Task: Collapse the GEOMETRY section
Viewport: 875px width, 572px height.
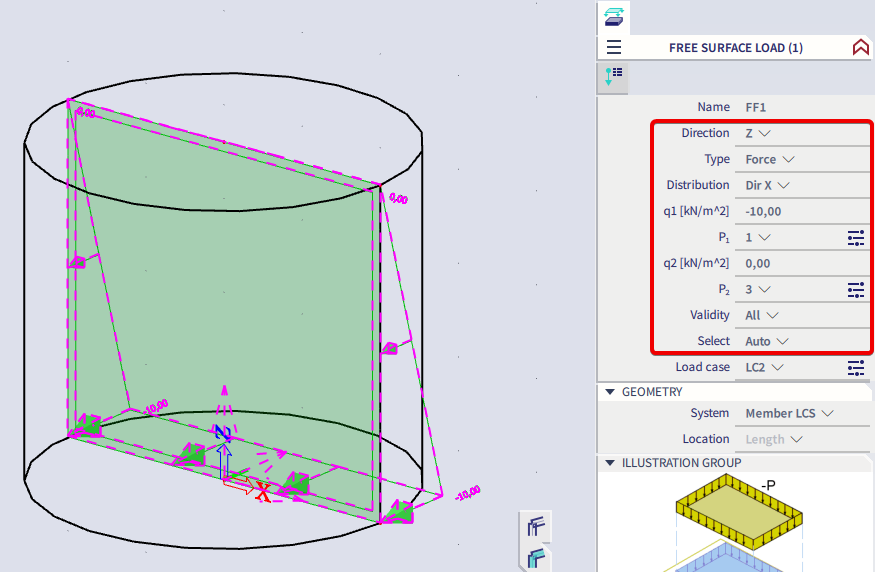Action: [610, 392]
